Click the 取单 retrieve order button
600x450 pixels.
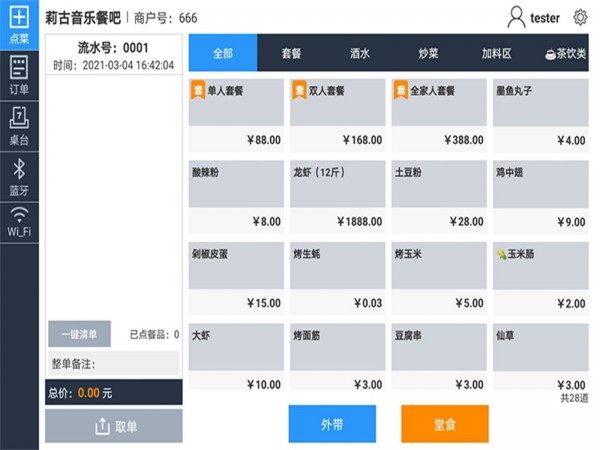pyautogui.click(x=114, y=426)
